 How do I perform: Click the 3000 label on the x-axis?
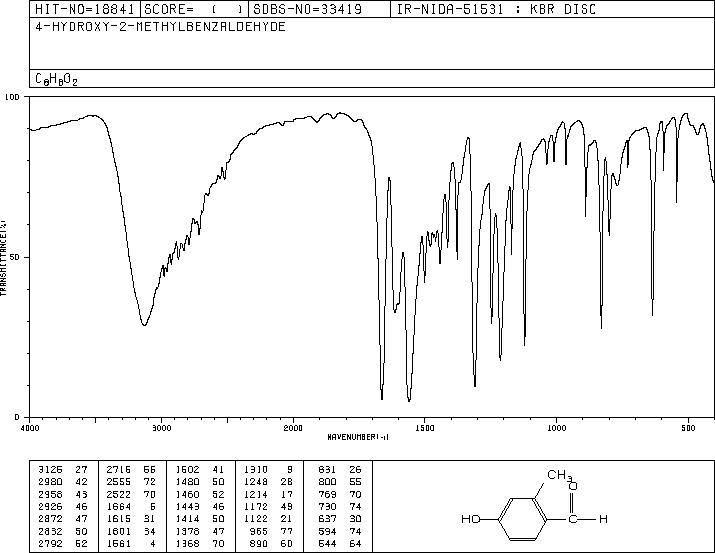tap(161, 428)
